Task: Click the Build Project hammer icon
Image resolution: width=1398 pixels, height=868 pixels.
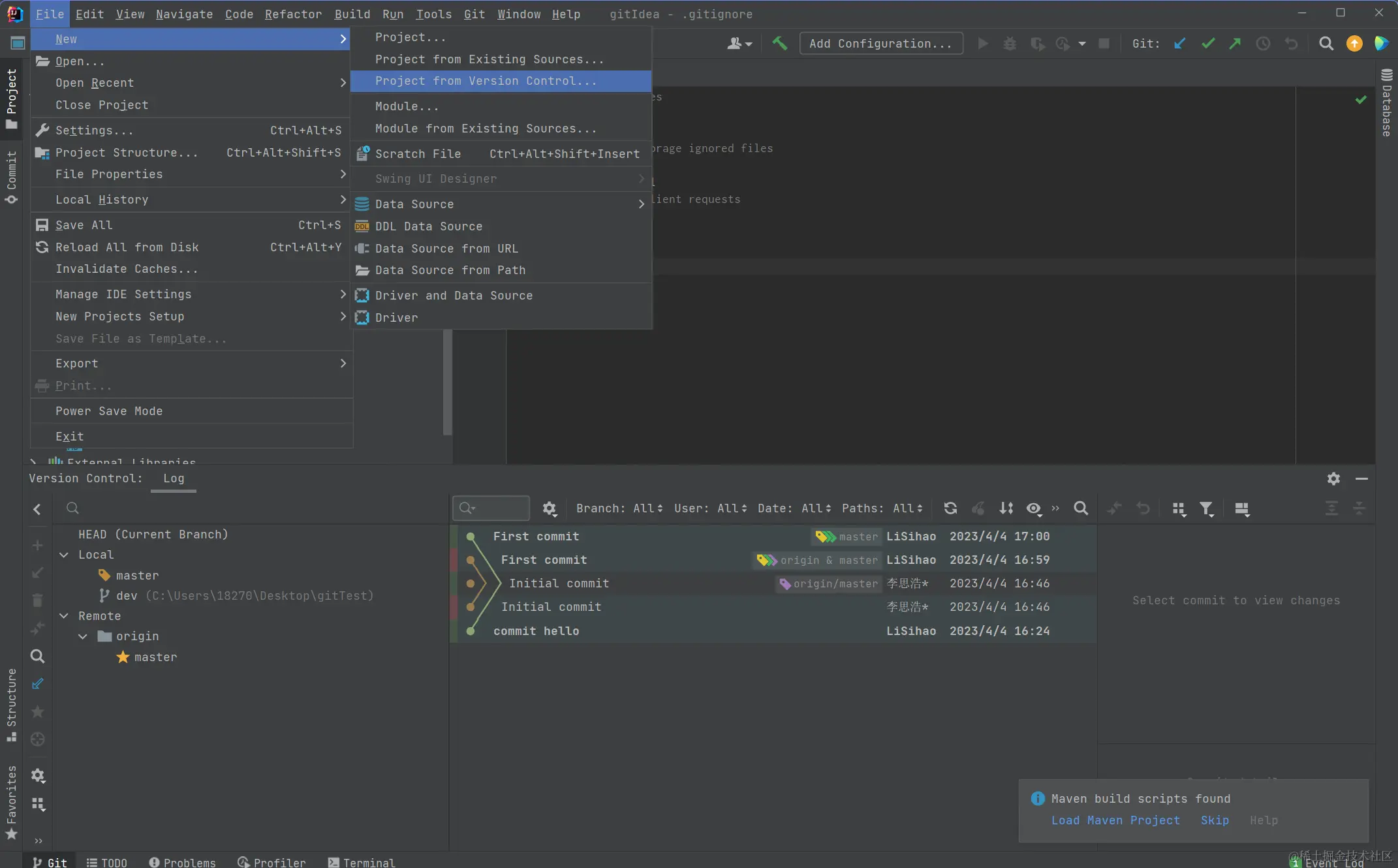Action: click(x=779, y=44)
